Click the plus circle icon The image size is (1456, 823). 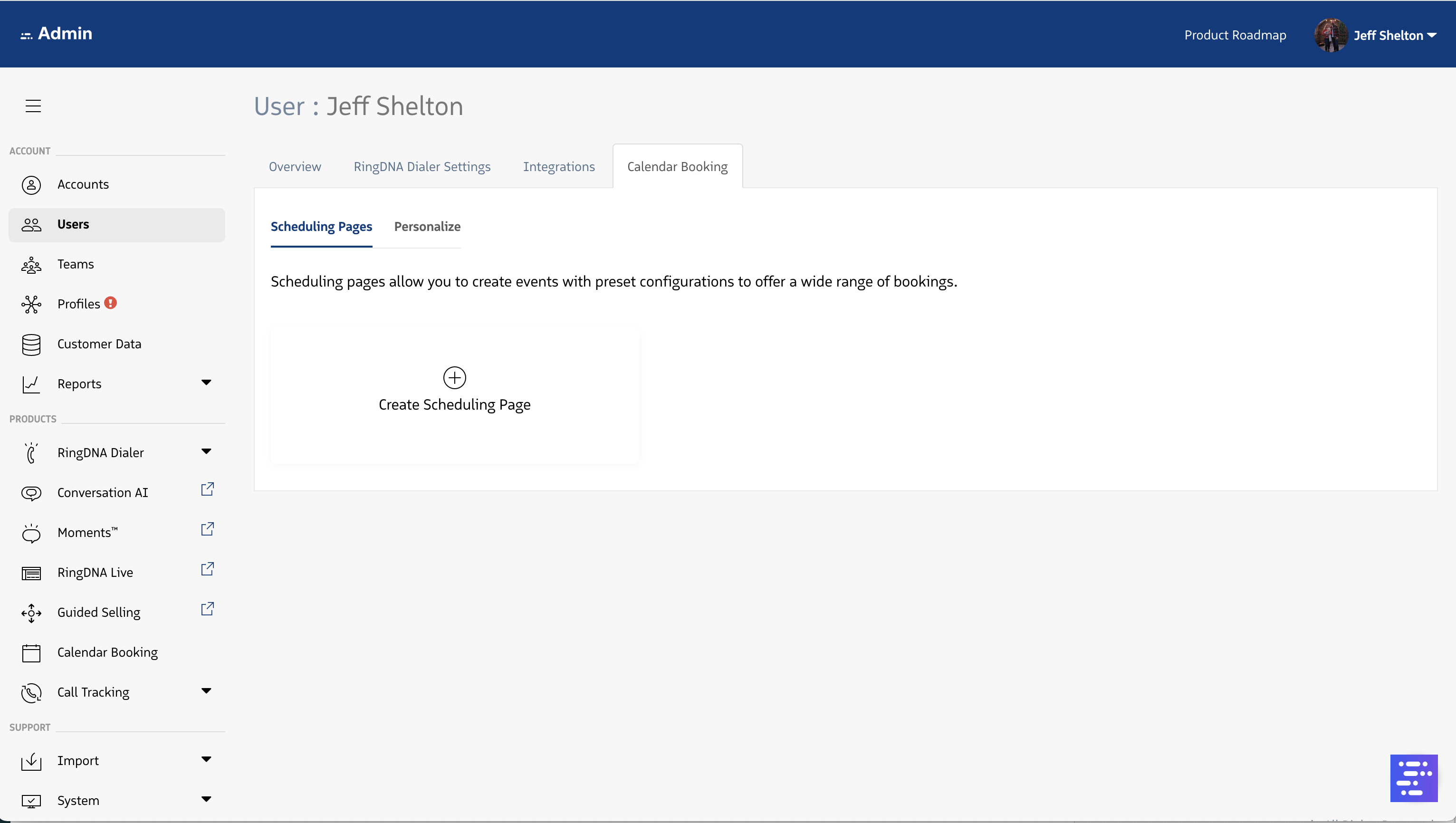[454, 378]
